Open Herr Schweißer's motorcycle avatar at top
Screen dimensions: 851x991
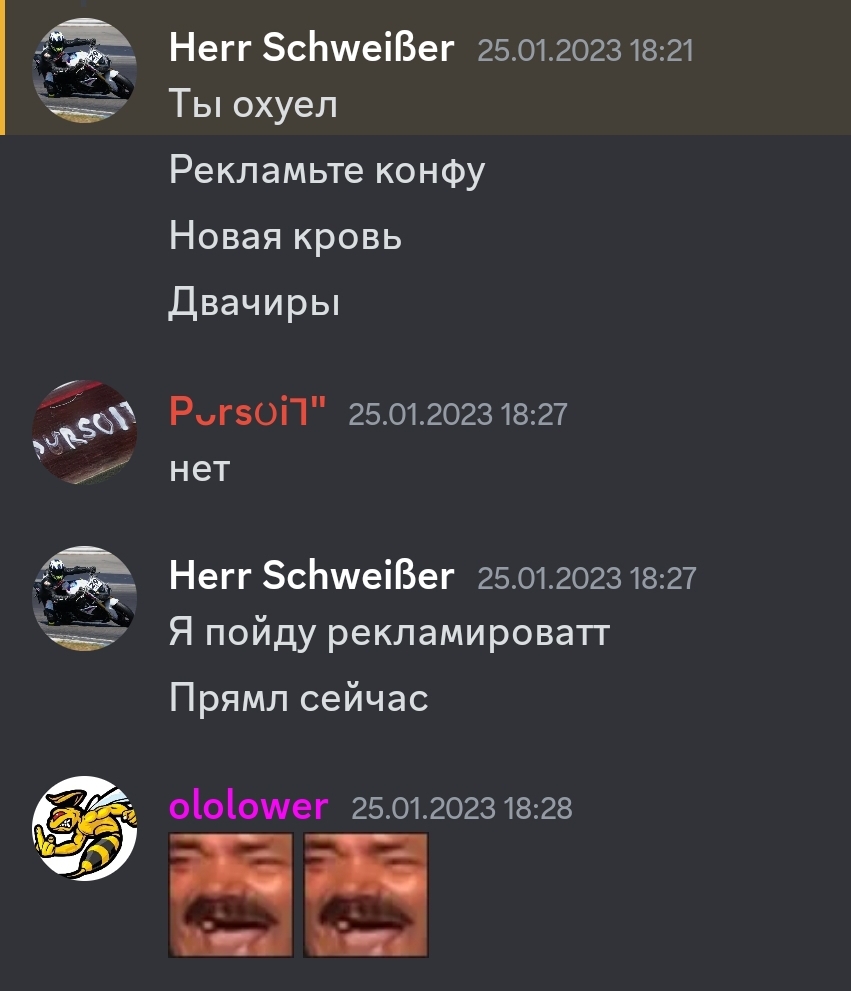click(x=84, y=70)
